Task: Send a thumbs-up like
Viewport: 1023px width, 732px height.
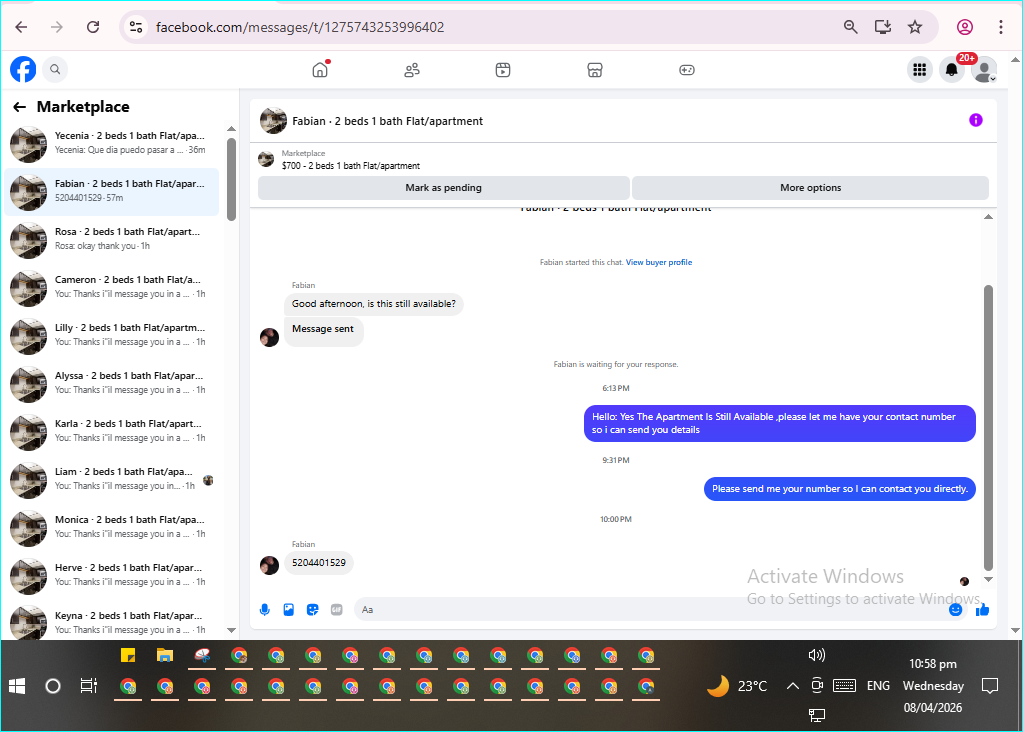Action: pyautogui.click(x=982, y=609)
